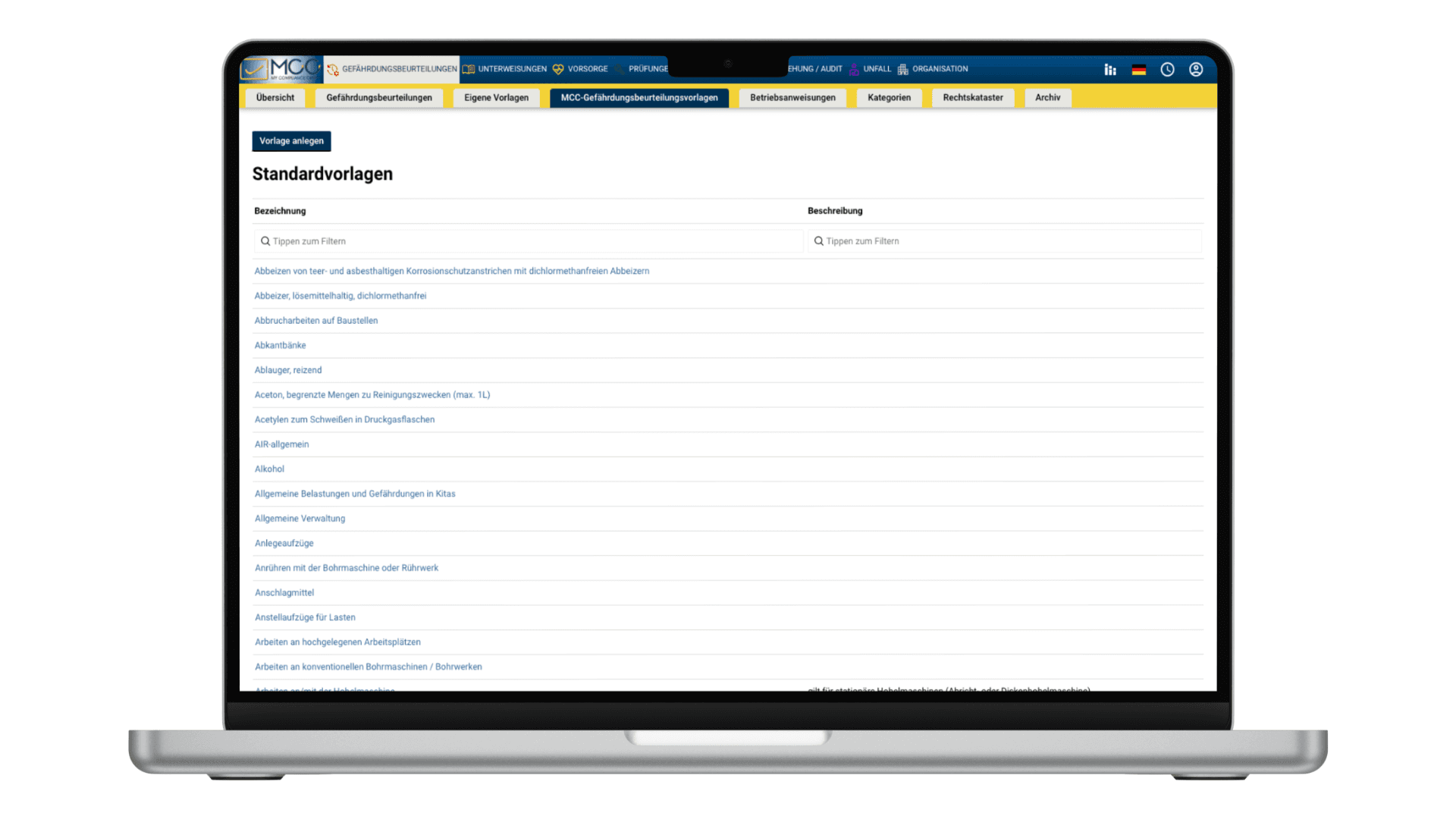Open UNFALL in the top navigation

coord(877,69)
